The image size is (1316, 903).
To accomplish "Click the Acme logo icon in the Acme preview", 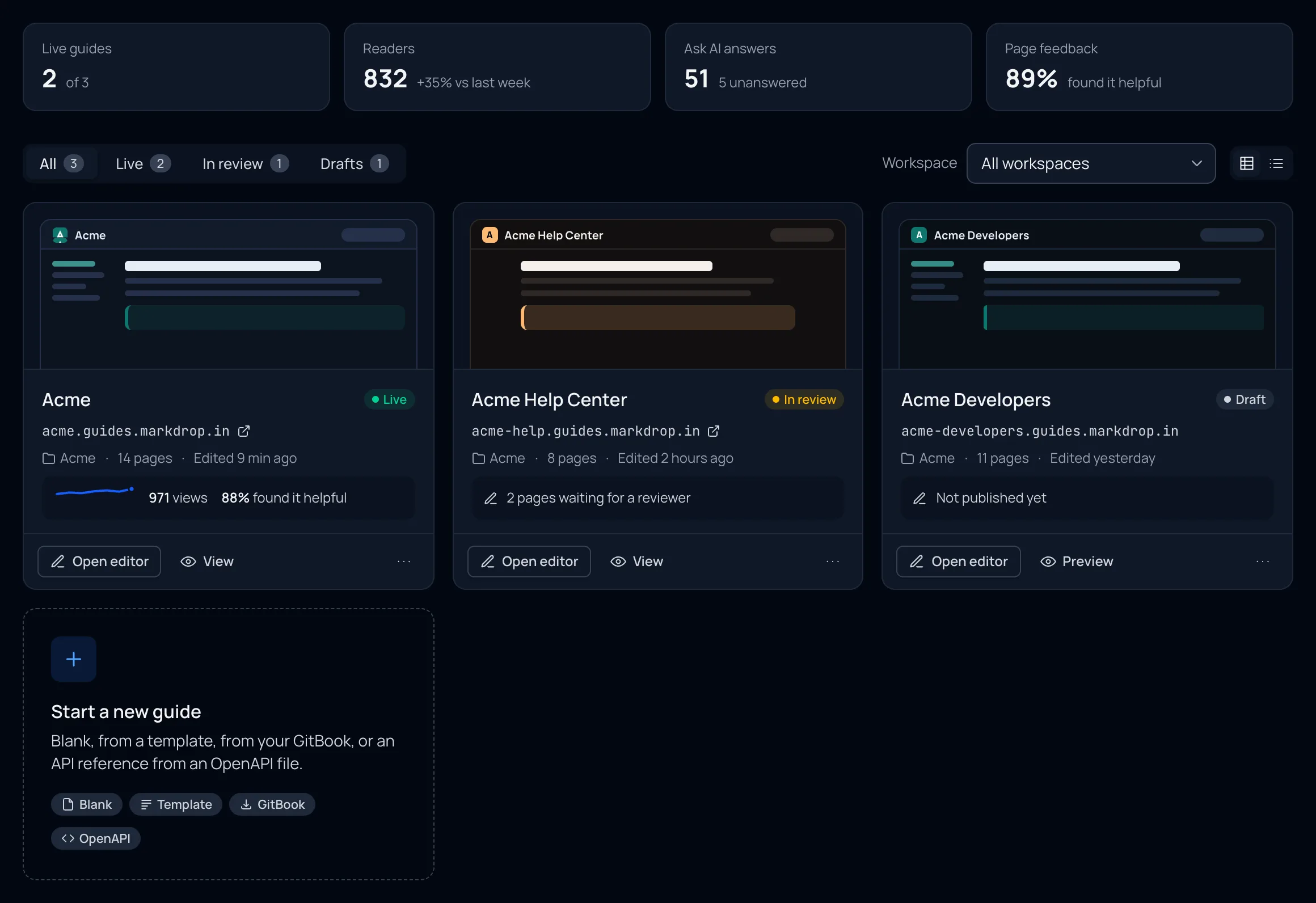I will pos(60,235).
